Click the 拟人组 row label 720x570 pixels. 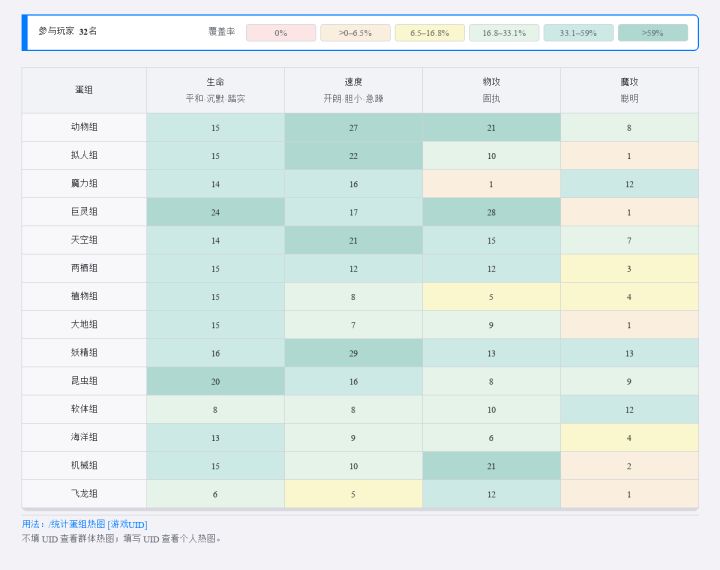84,156
